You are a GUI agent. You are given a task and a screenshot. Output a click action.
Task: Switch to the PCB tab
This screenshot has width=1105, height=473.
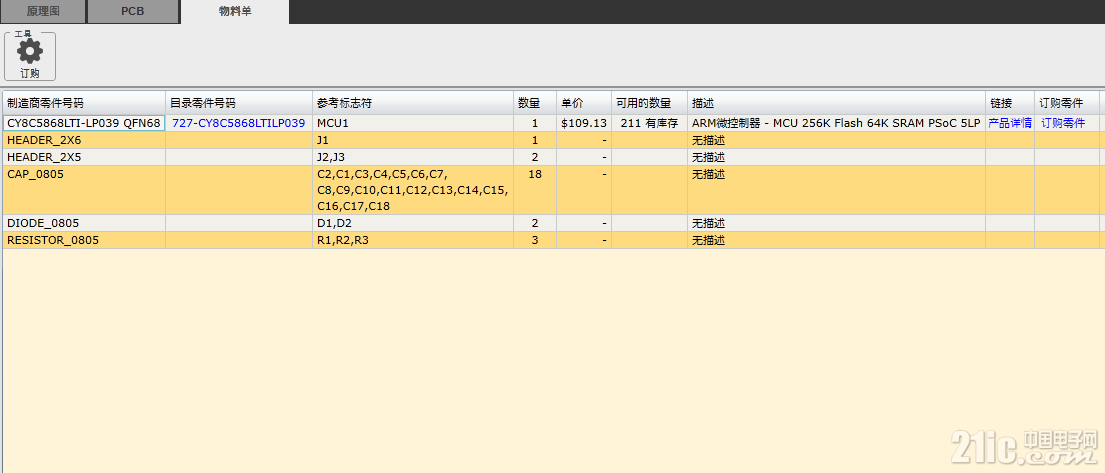point(132,11)
